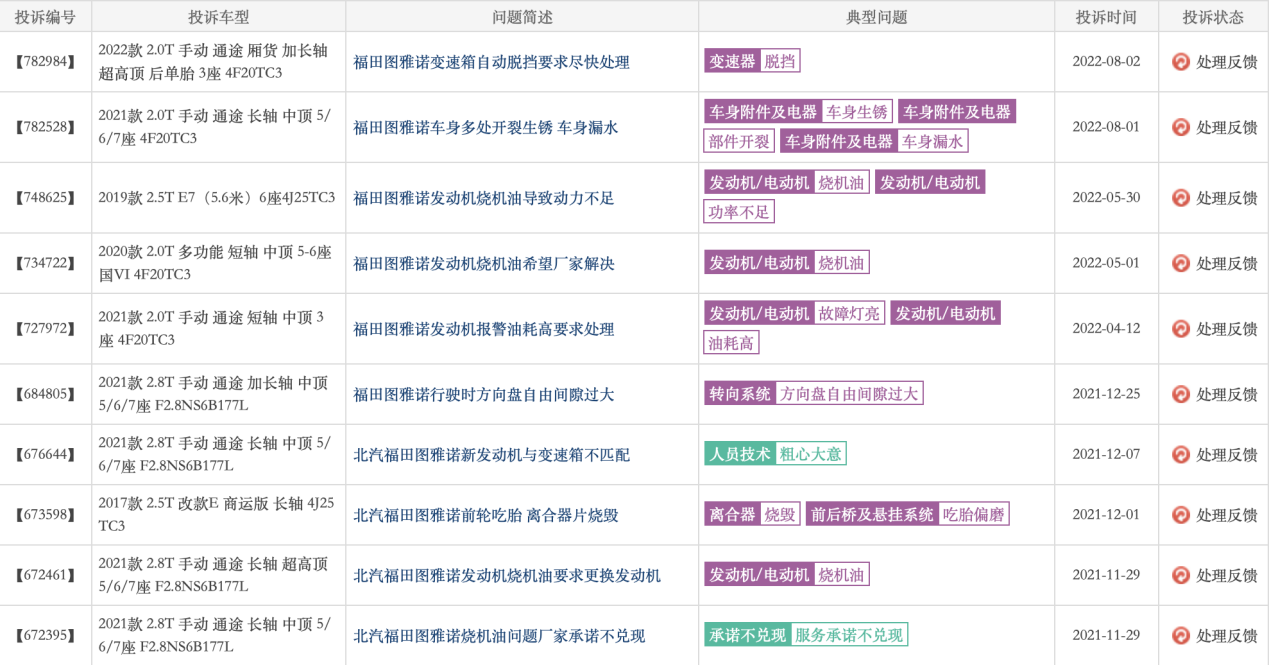Open link 北汽福田图雅诺前轮吃胎 离合器片烧毁
The image size is (1269, 665).
485,515
